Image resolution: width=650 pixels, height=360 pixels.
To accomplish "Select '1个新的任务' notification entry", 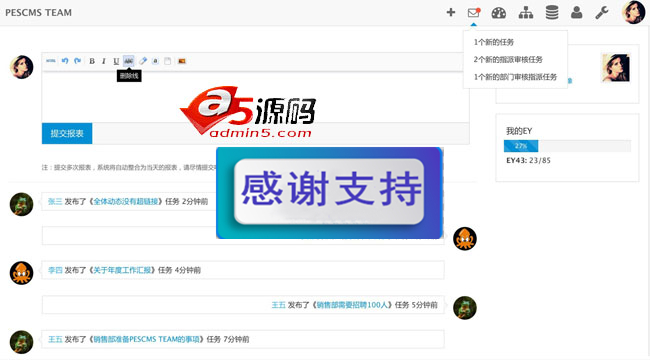I will click(x=494, y=42).
